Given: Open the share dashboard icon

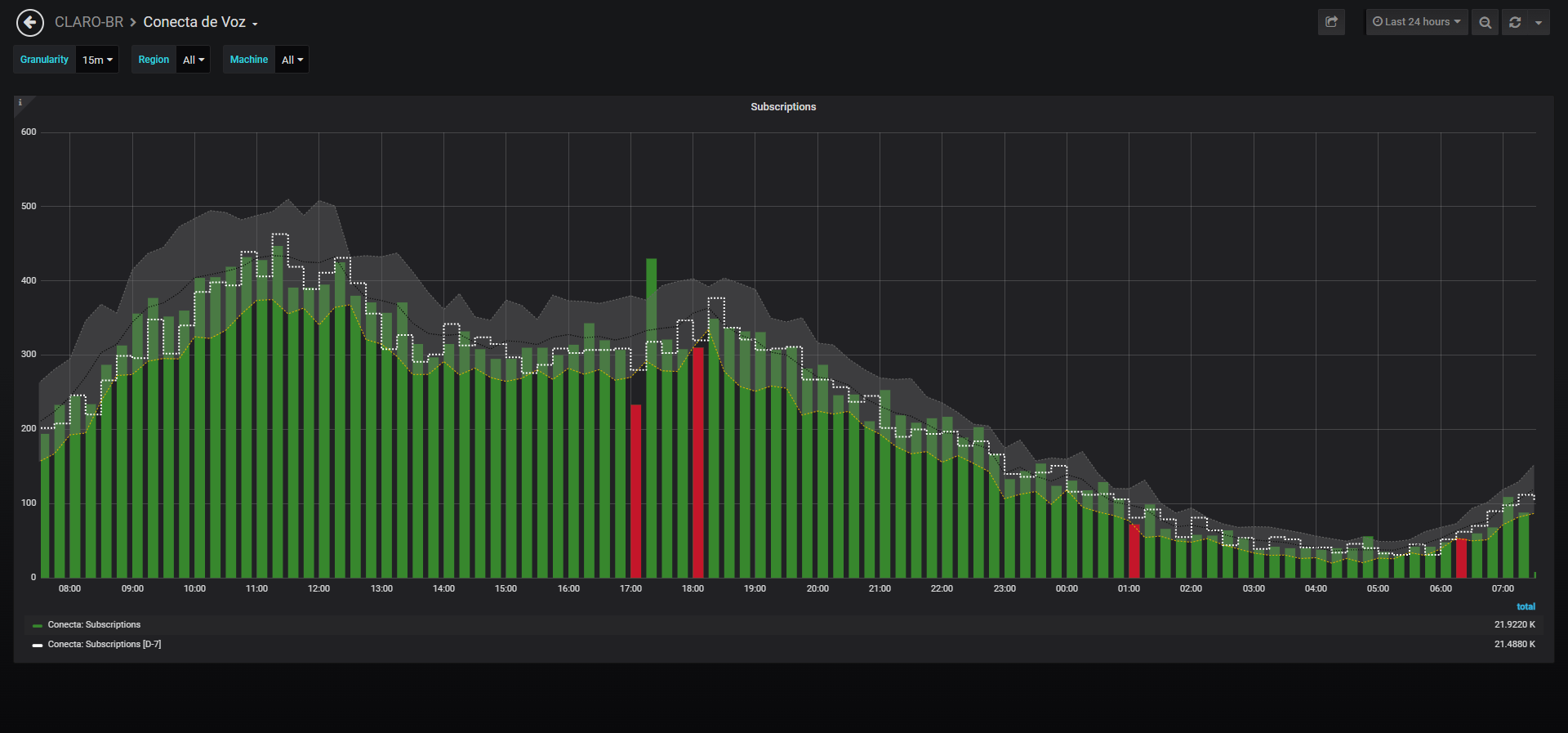Looking at the screenshot, I should click(1331, 22).
